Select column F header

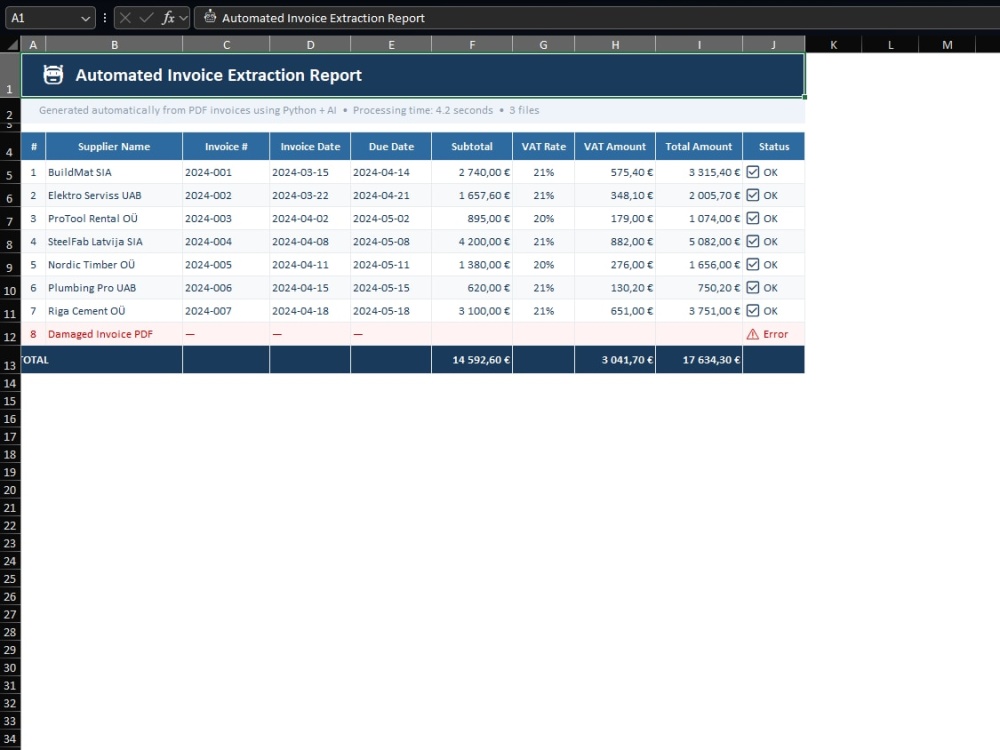click(x=472, y=45)
